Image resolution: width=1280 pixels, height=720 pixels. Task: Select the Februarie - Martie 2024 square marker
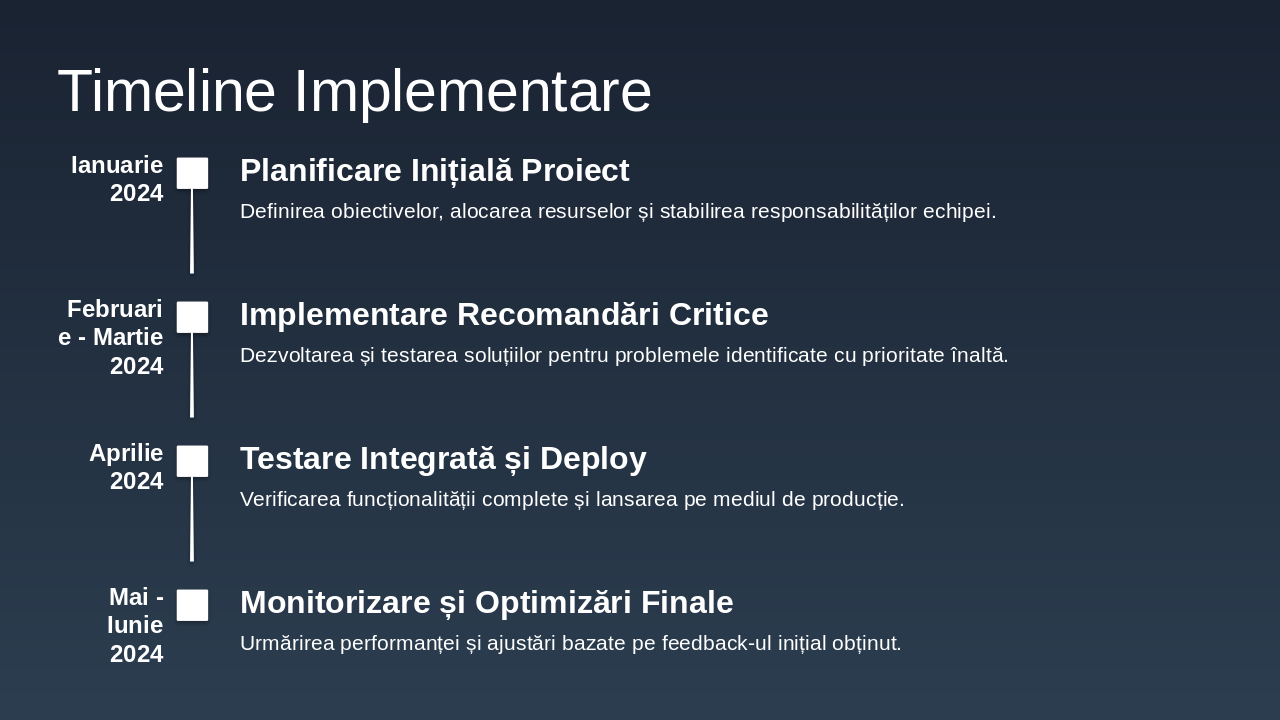(x=193, y=317)
